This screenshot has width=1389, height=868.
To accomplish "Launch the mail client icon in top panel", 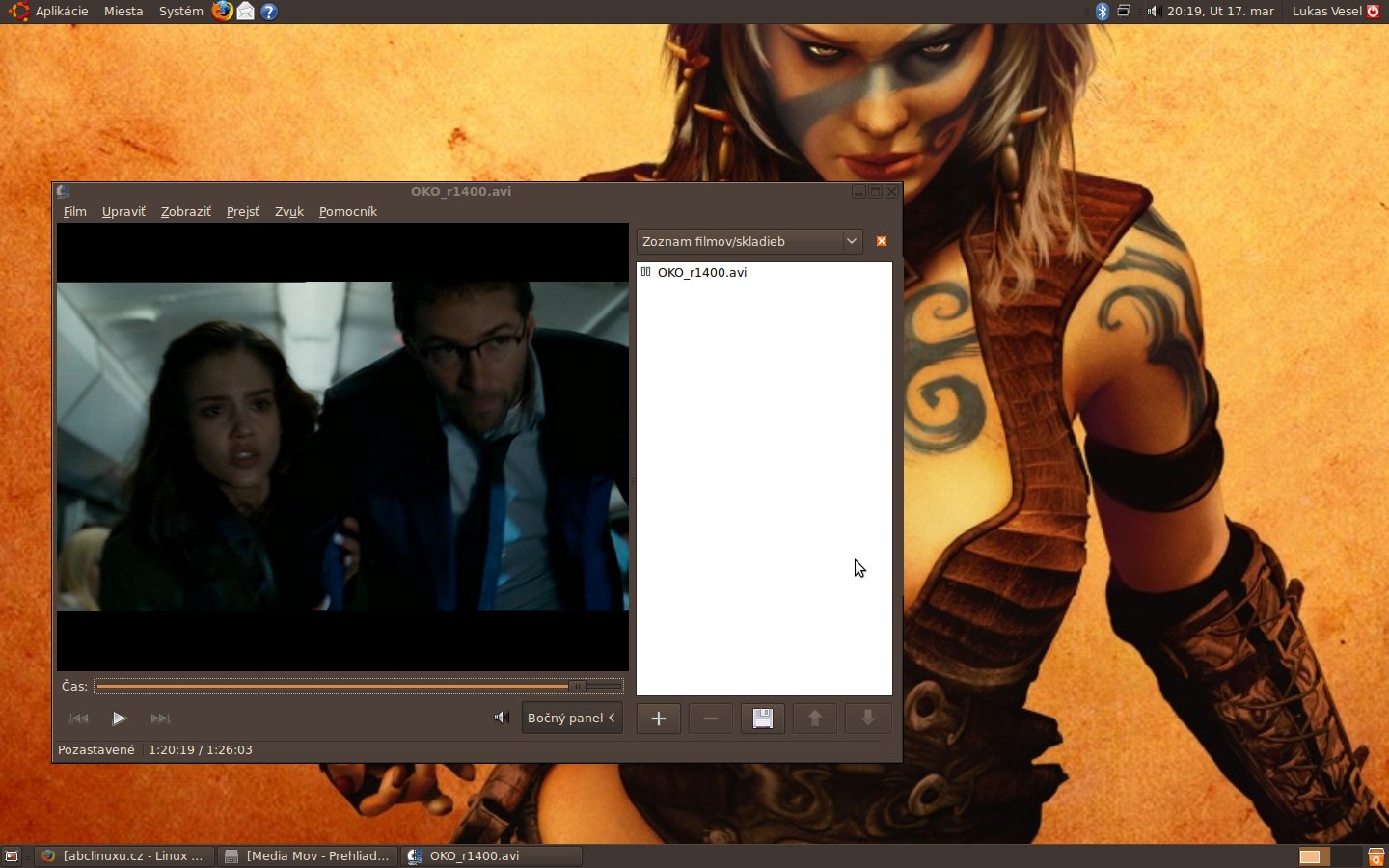I will click(x=246, y=12).
